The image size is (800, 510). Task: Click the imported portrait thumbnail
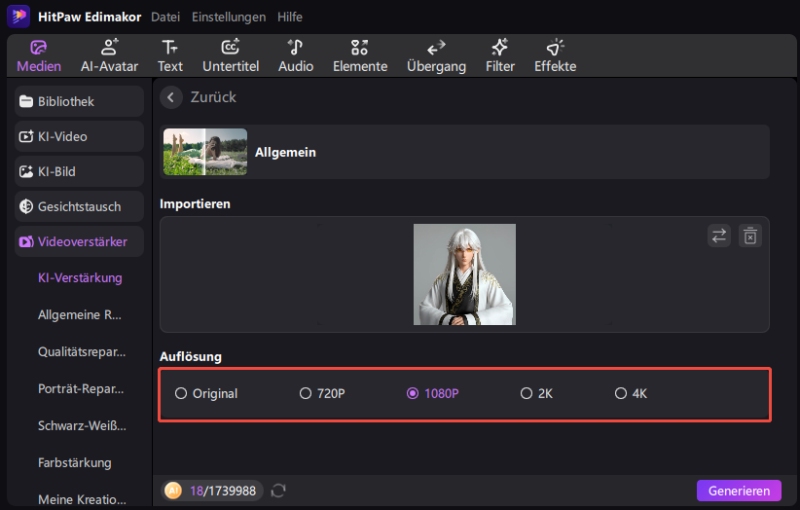click(x=464, y=274)
